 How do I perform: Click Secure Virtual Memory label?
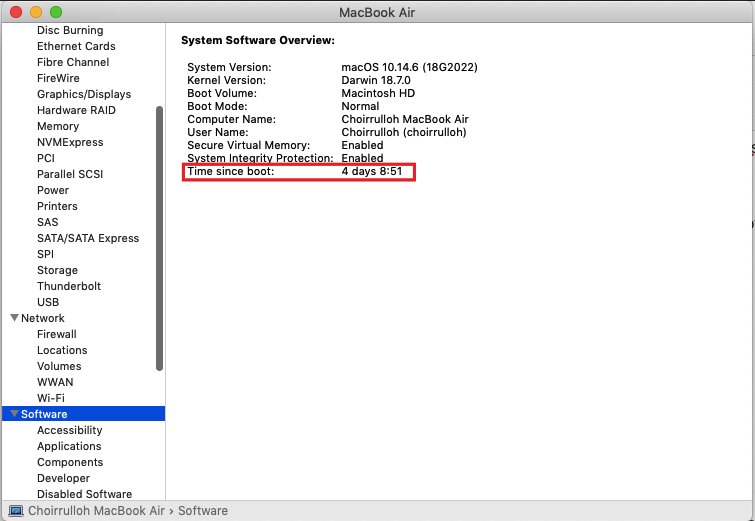(x=248, y=145)
